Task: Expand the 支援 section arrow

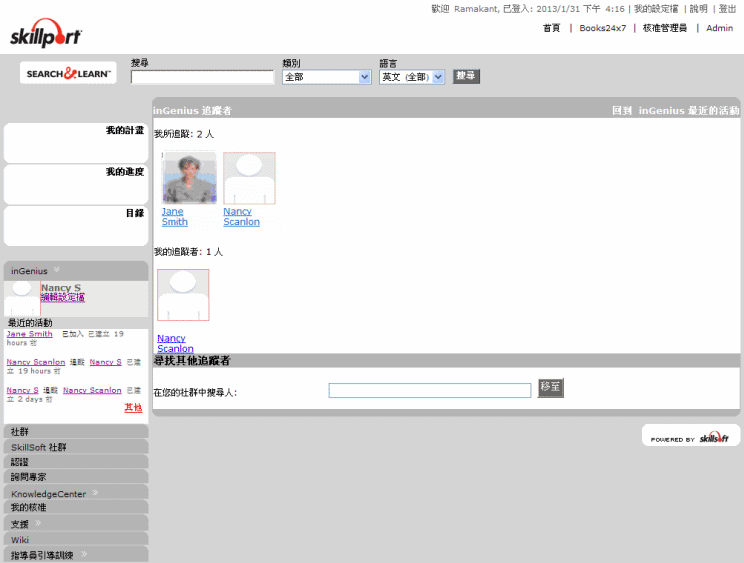Action: (38, 523)
